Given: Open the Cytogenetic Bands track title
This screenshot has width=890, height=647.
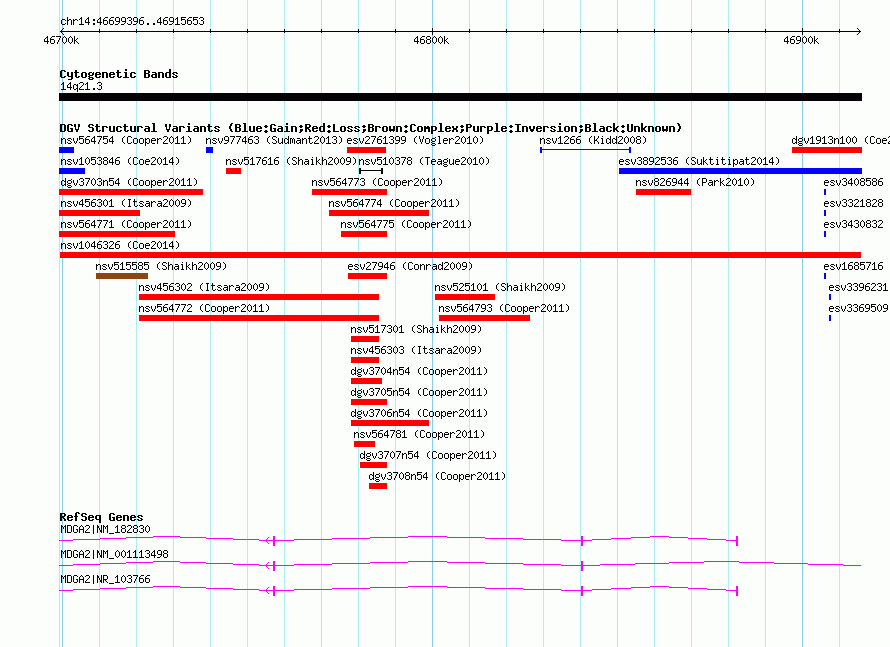Looking at the screenshot, I should click(x=119, y=74).
